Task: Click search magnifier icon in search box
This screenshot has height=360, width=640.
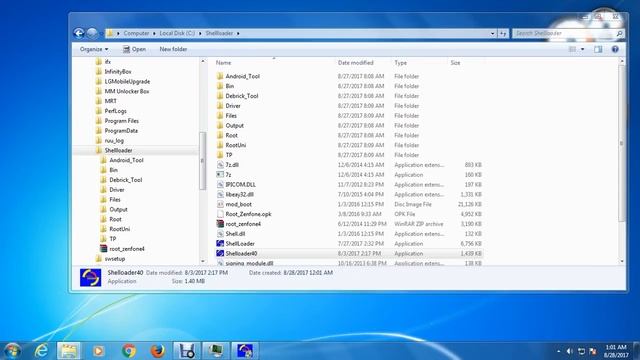Action: pyautogui.click(x=619, y=33)
